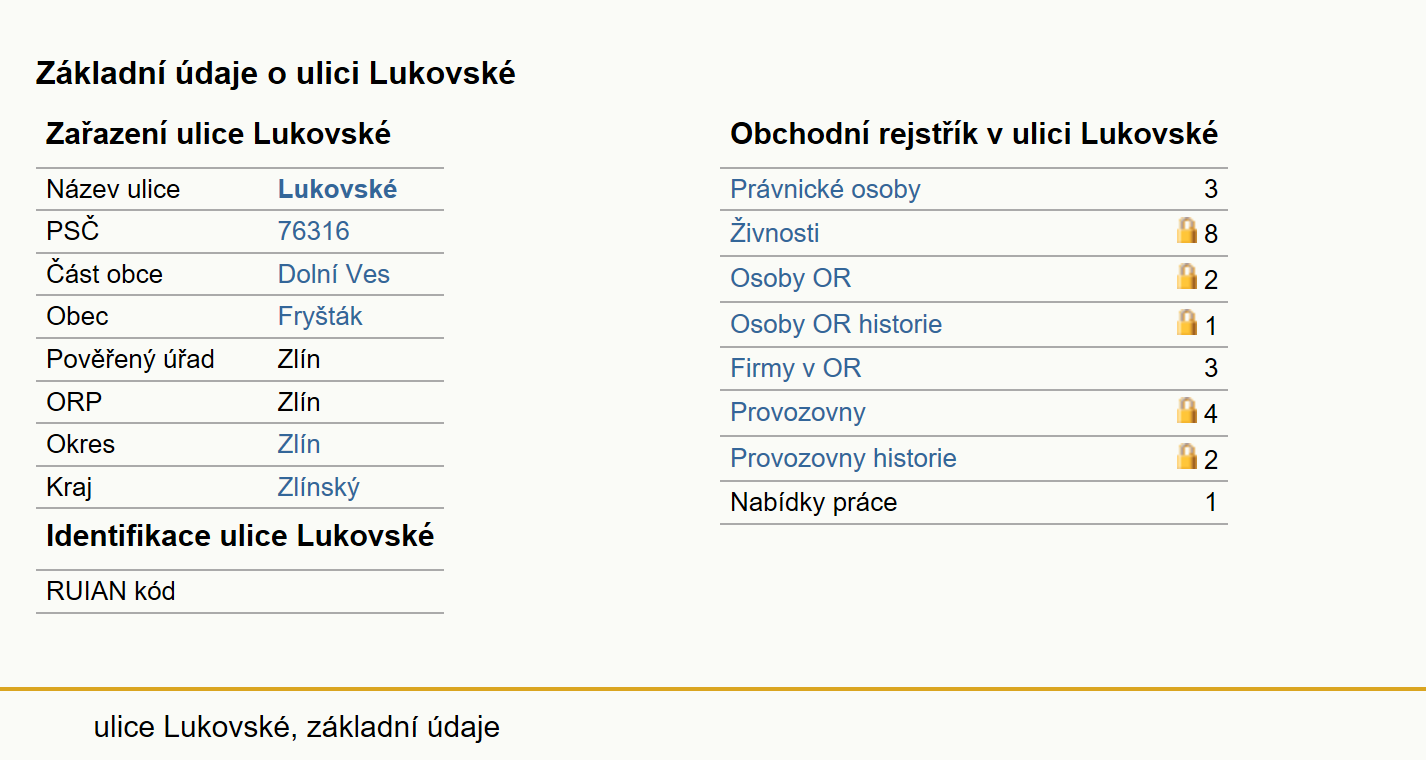The width and height of the screenshot is (1426, 760).
Task: Click the Lukovské street name link
Action: click(338, 190)
